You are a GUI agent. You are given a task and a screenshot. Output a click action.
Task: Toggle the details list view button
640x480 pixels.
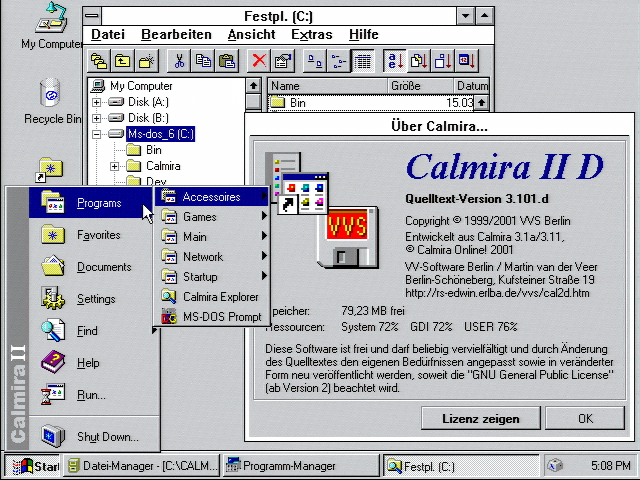[363, 61]
